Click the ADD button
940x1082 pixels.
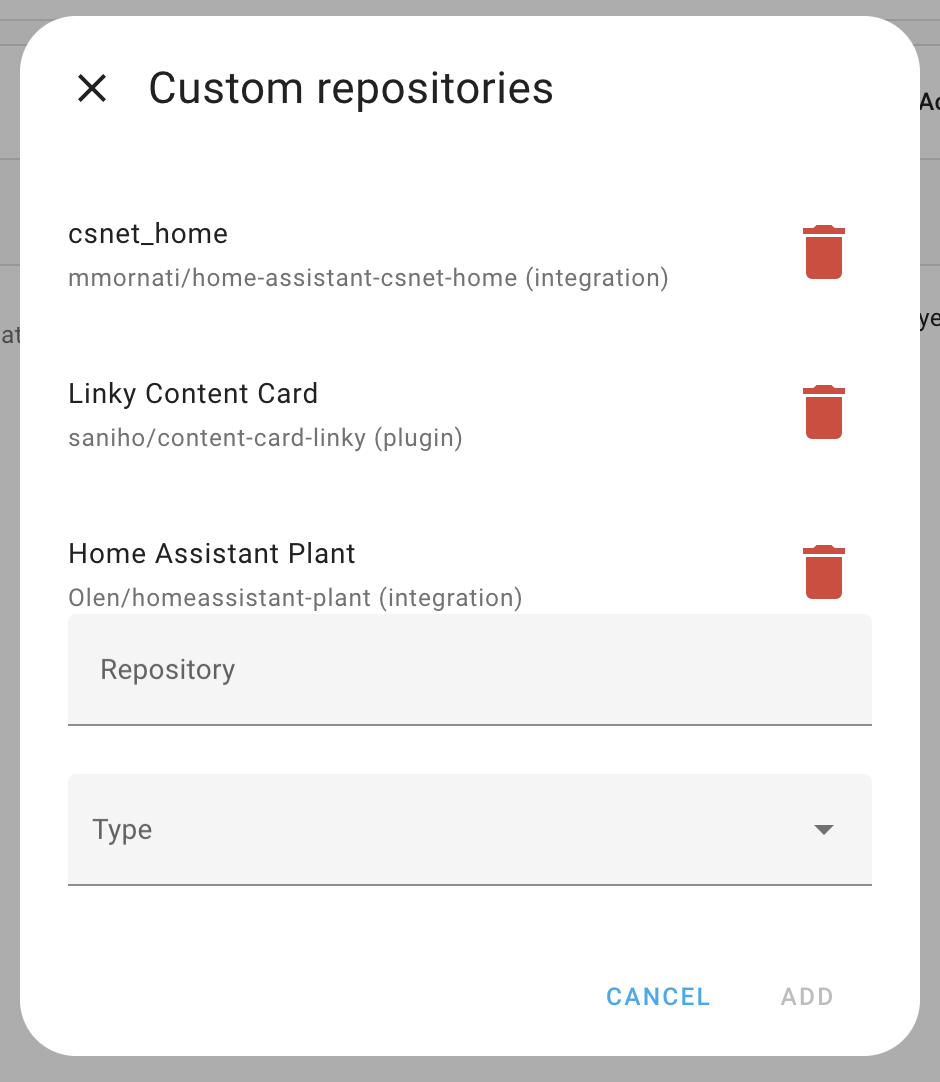pos(806,996)
